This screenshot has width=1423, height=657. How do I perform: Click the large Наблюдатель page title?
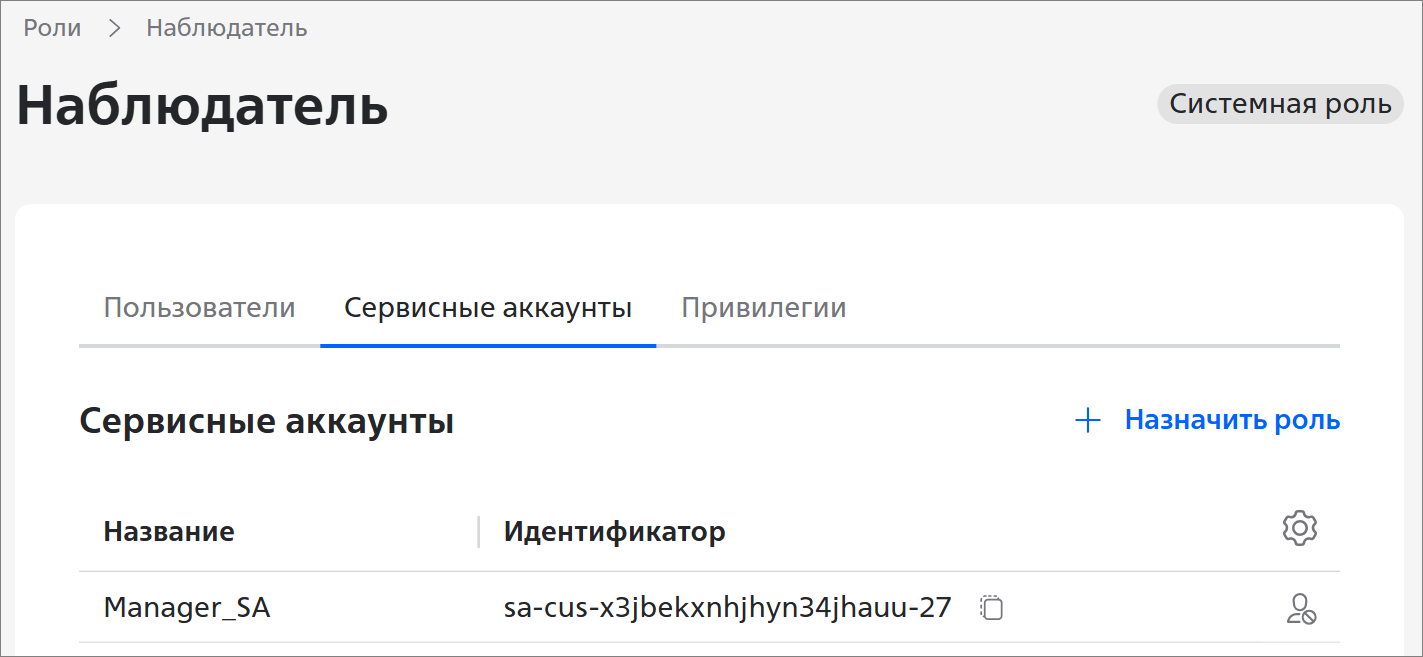tap(202, 105)
